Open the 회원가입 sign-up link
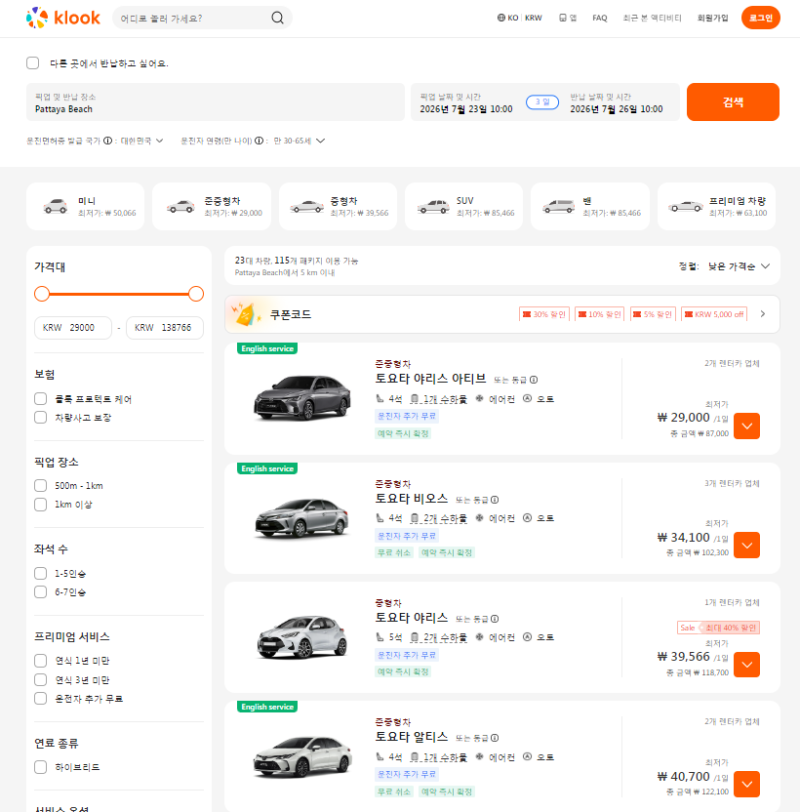Image resolution: width=800 pixels, height=812 pixels. 712,18
